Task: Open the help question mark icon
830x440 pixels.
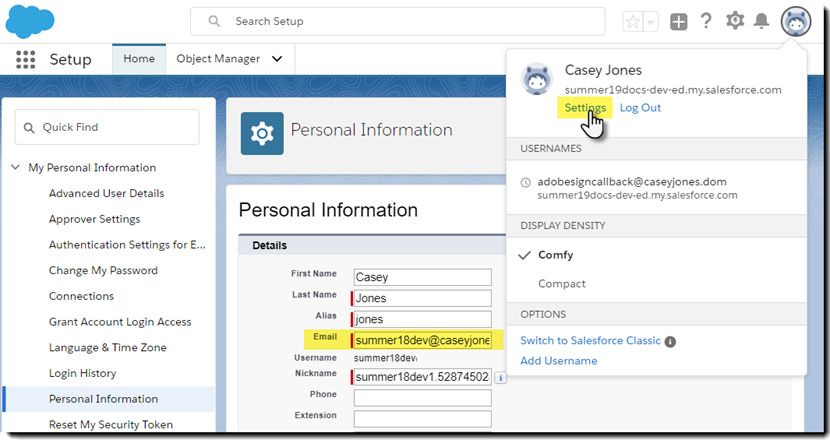Action: point(706,21)
